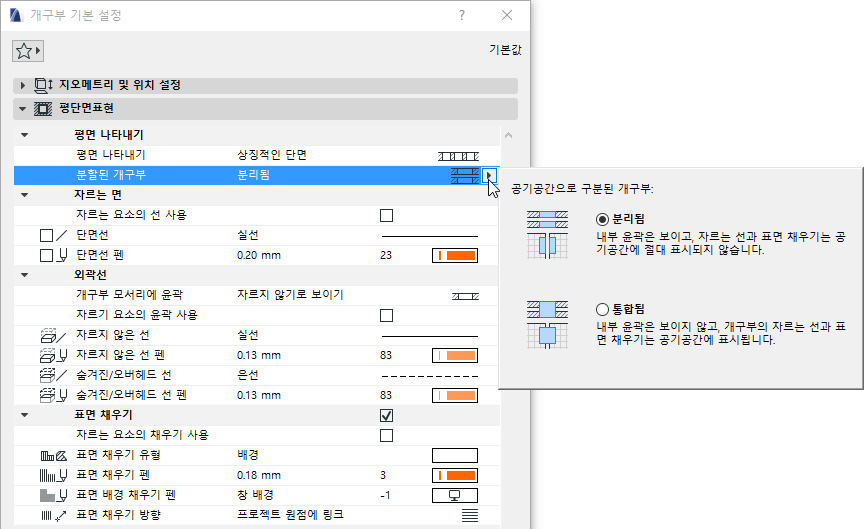Click the 숨겨진/오버헤드 선 펜 icon
This screenshot has width=864, height=529.
point(53,395)
